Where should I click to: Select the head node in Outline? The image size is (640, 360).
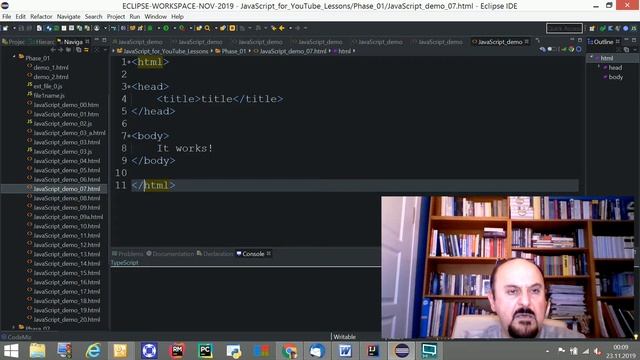(x=615, y=68)
